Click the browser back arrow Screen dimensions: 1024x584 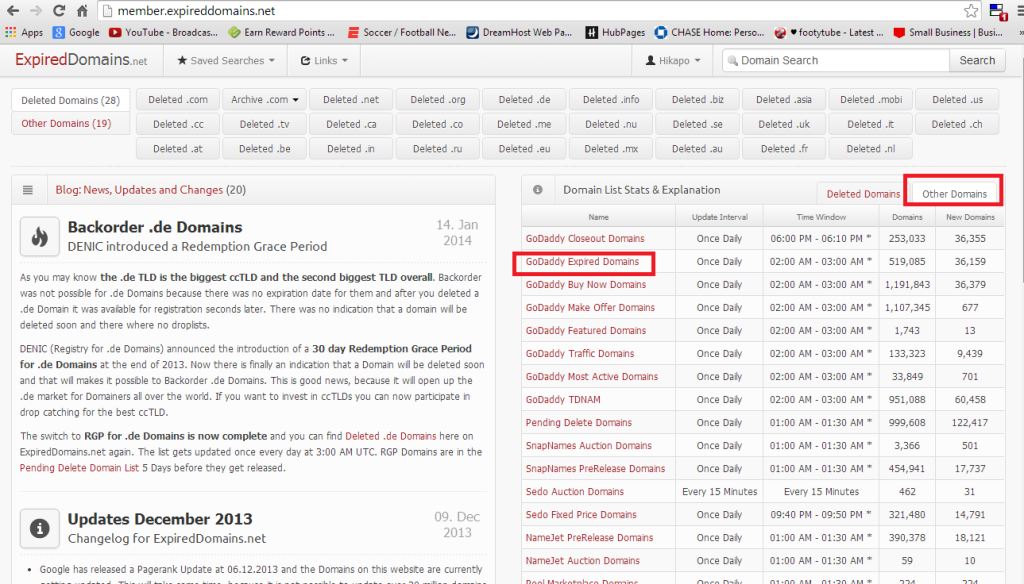pyautogui.click(x=12, y=10)
